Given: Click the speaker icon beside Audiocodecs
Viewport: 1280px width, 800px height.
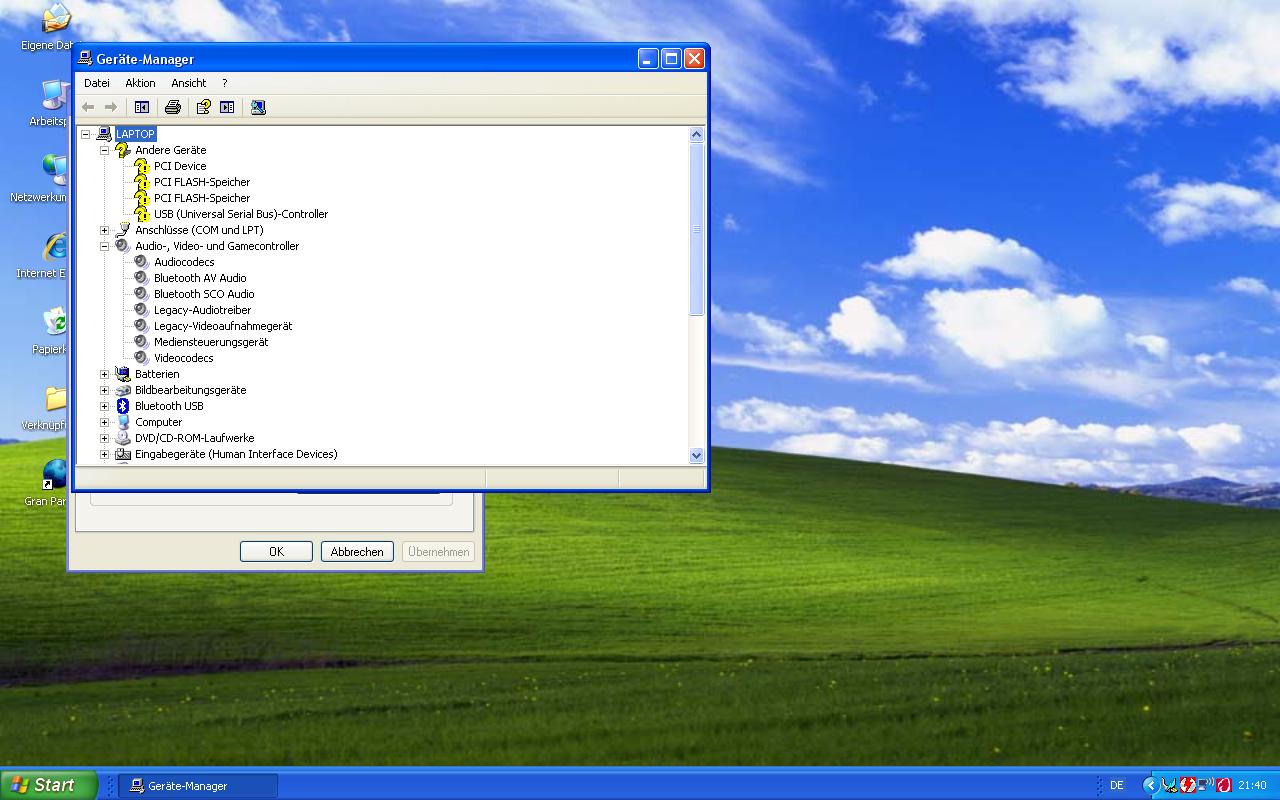Looking at the screenshot, I should coord(142,262).
